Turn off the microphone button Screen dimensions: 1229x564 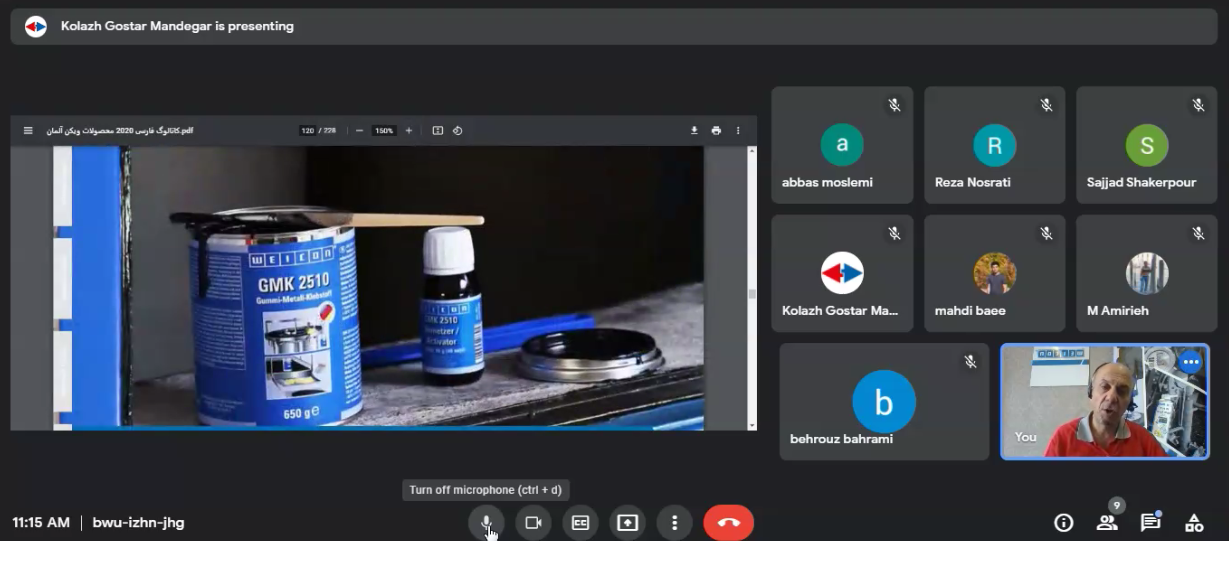click(x=486, y=522)
